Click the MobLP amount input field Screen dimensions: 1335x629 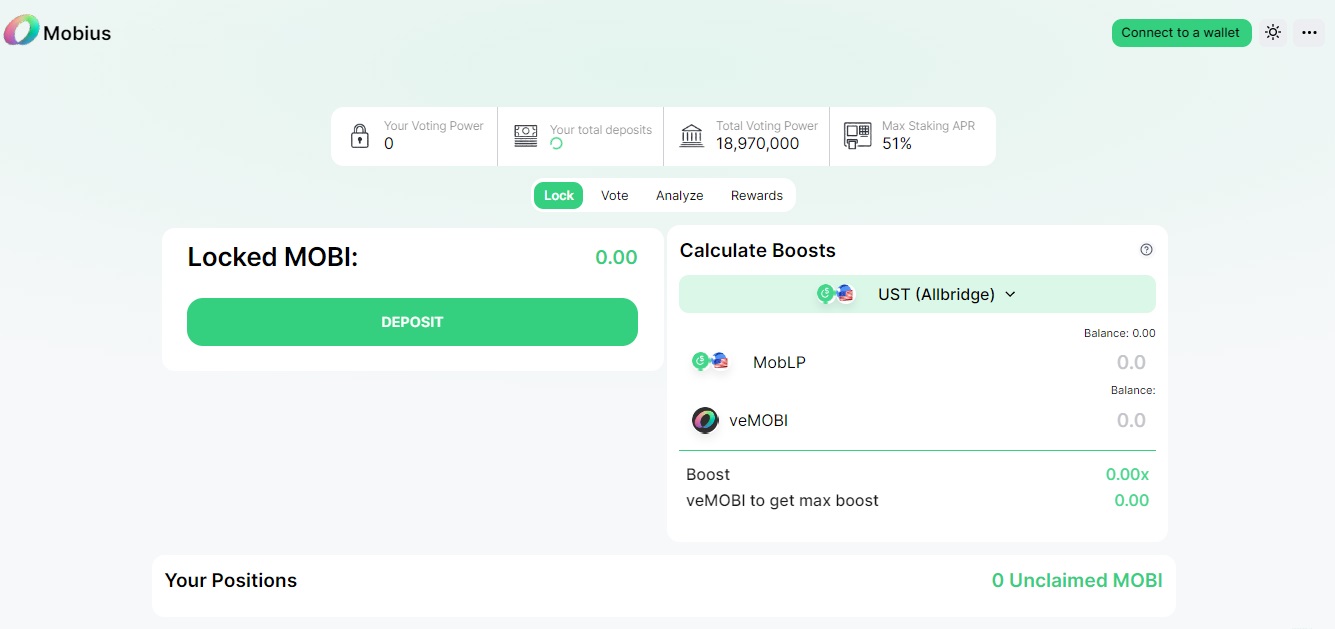pos(1131,362)
